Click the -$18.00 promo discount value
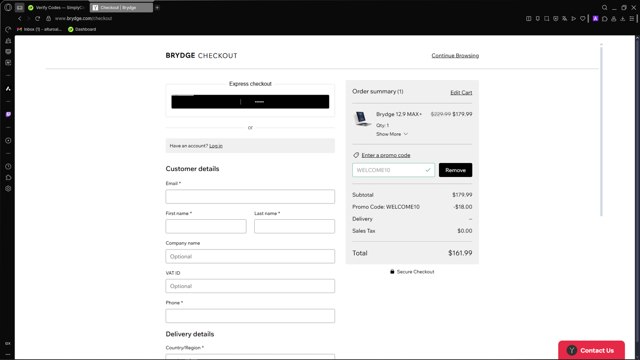 point(463,207)
